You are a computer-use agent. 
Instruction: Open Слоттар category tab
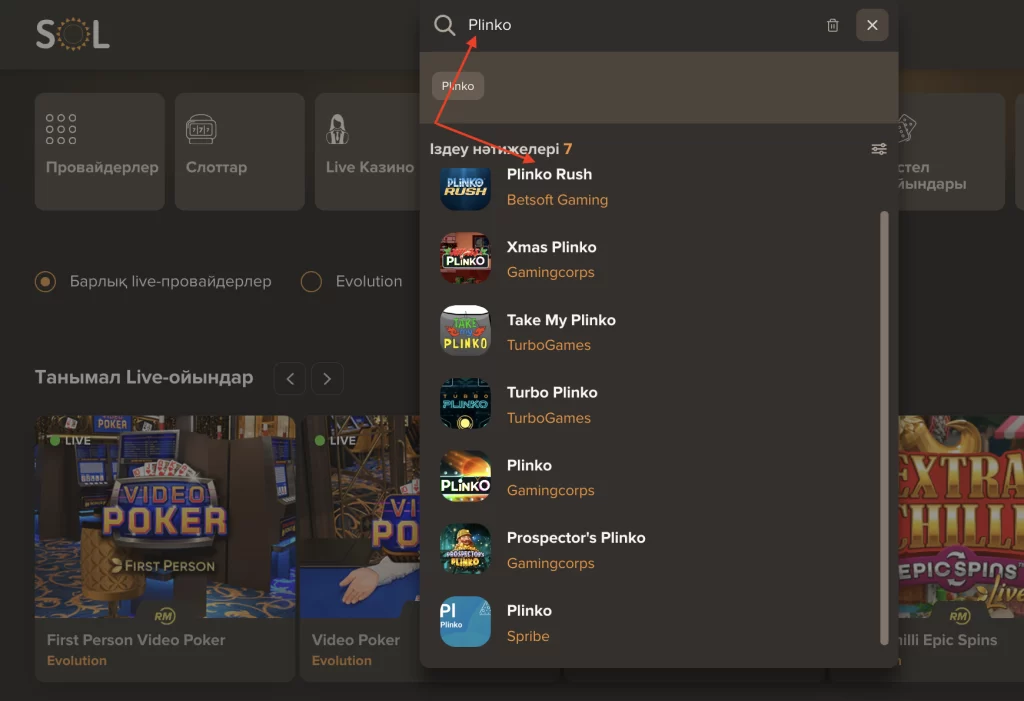tap(240, 152)
